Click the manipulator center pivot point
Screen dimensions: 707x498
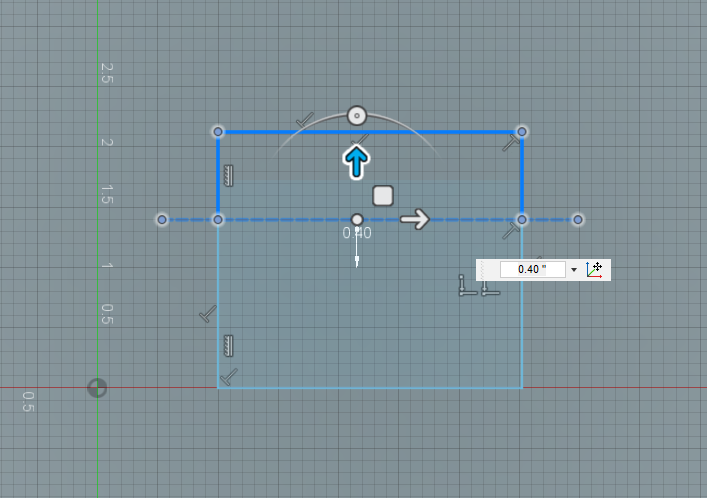[x=357, y=219]
